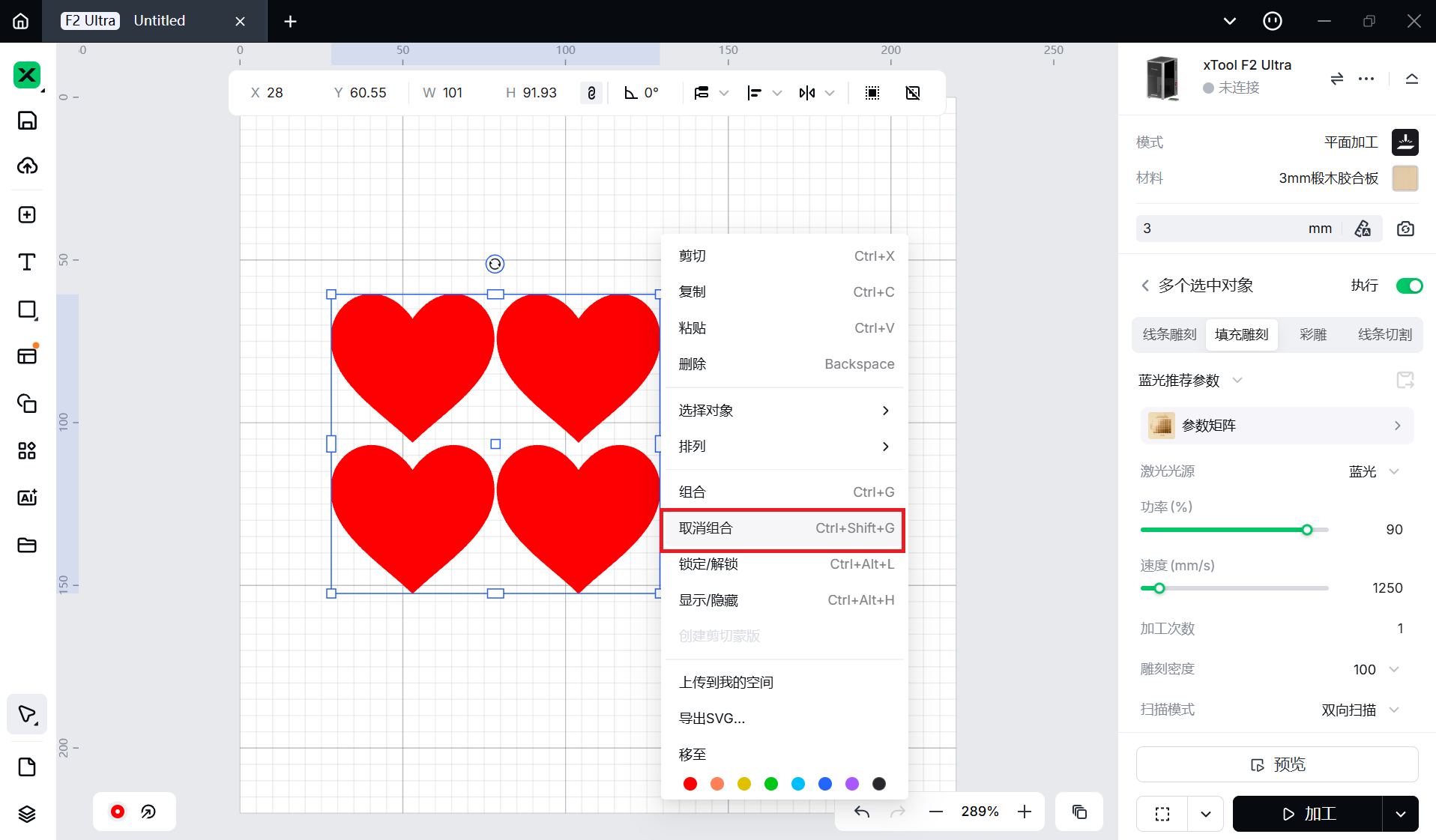This screenshot has height=840, width=1436.
Task: Pick the purple color dot in 移至
Action: [852, 784]
